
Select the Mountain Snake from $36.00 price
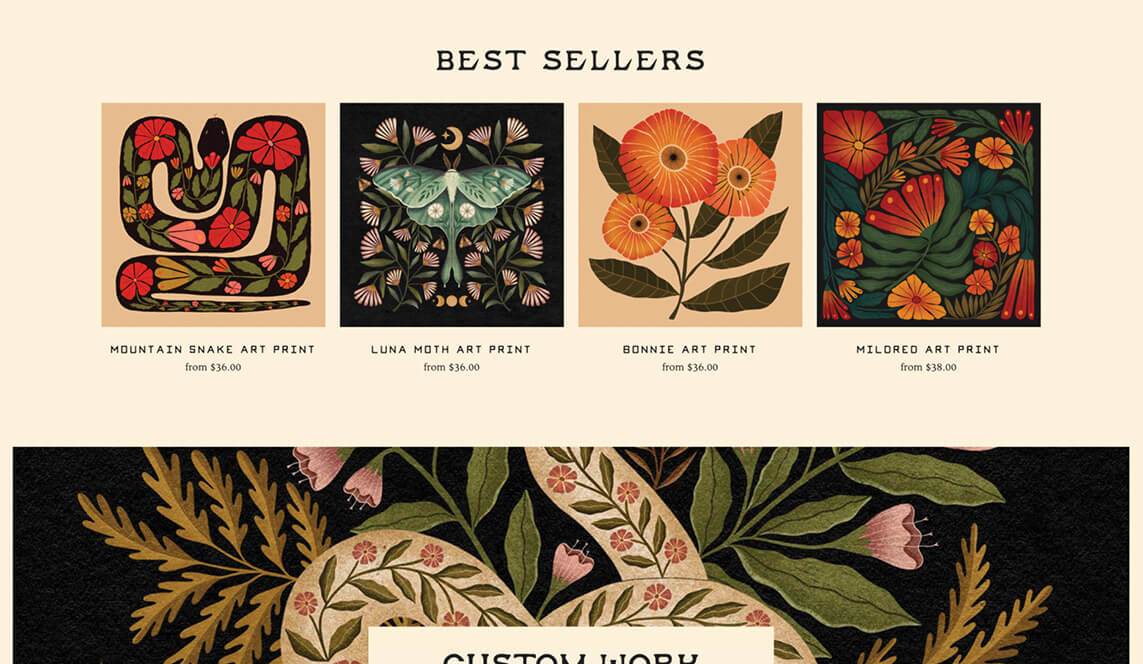[213, 367]
